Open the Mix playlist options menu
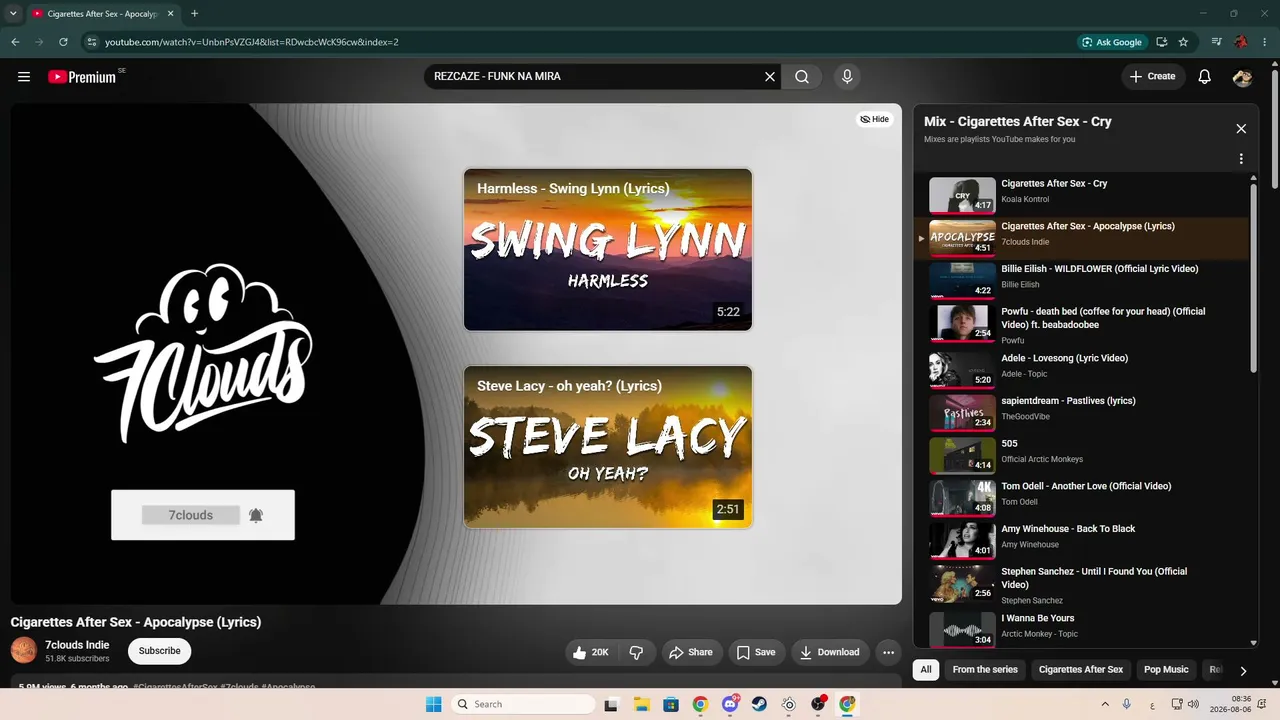 [1241, 159]
